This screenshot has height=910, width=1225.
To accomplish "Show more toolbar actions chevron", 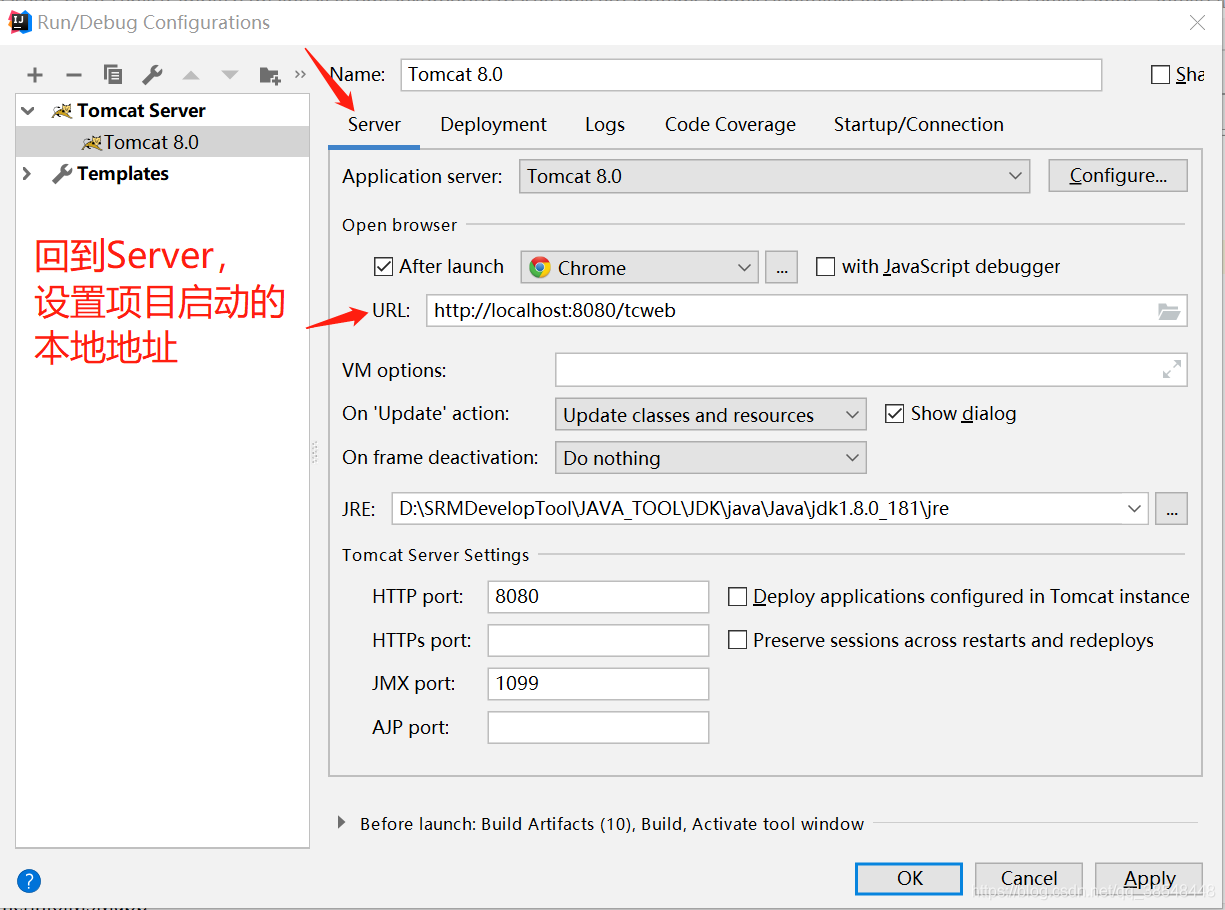I will click(x=300, y=75).
